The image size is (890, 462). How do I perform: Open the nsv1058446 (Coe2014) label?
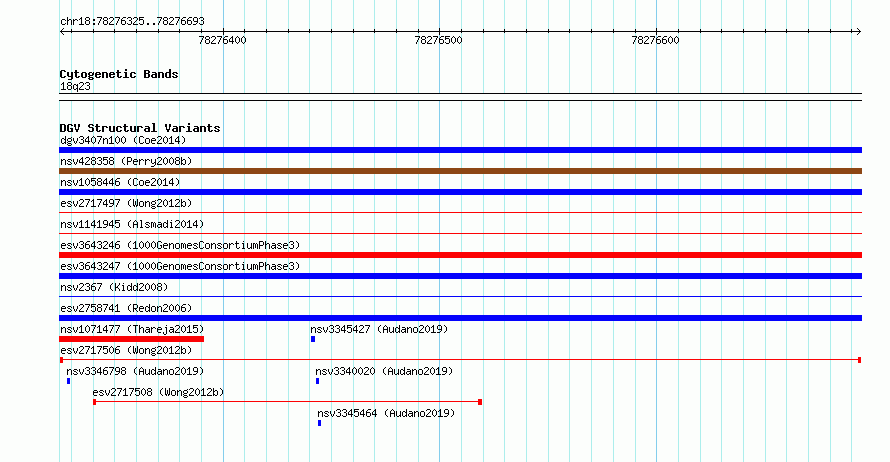(120, 182)
